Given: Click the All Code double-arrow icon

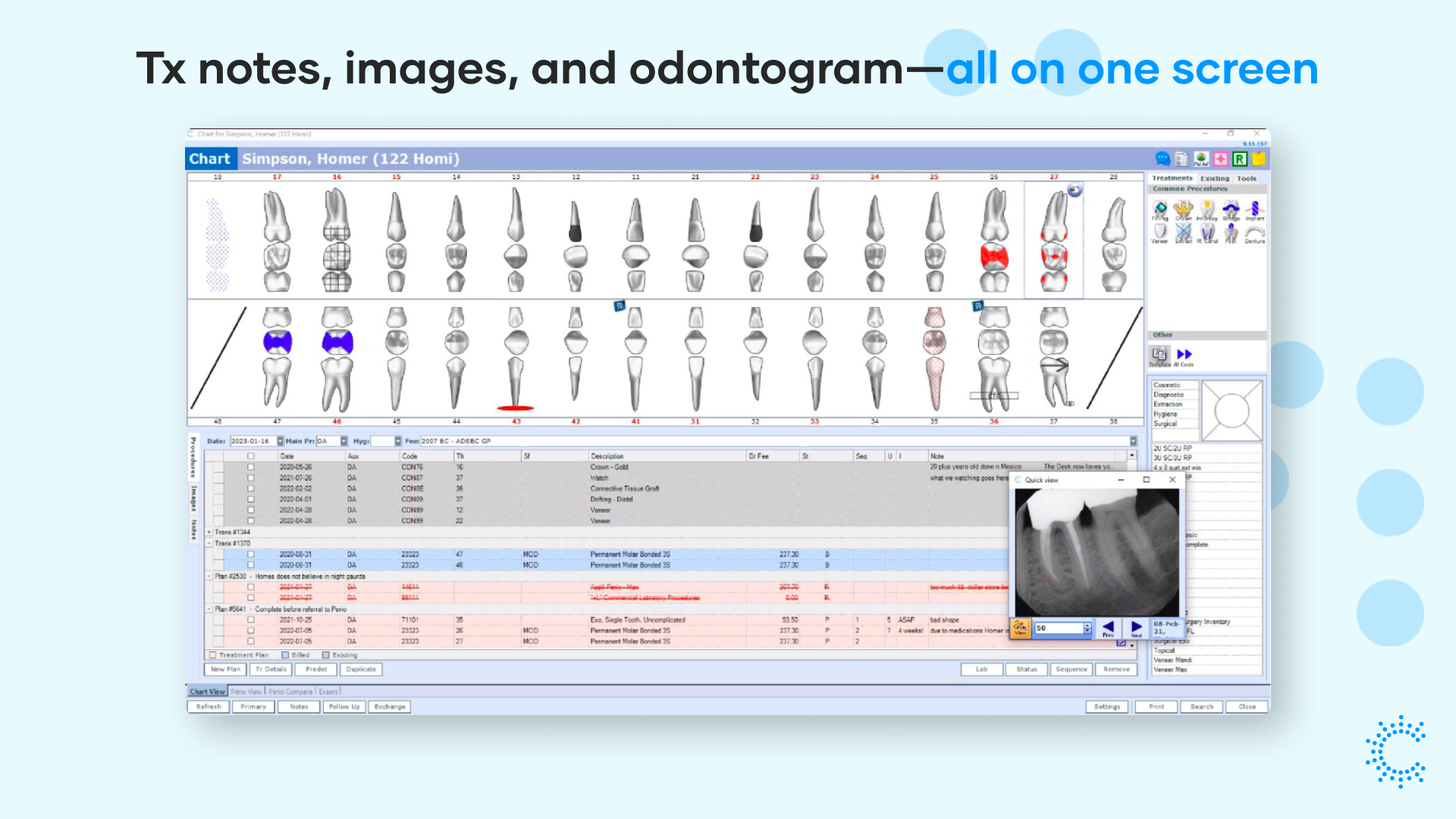Looking at the screenshot, I should (x=1184, y=353).
